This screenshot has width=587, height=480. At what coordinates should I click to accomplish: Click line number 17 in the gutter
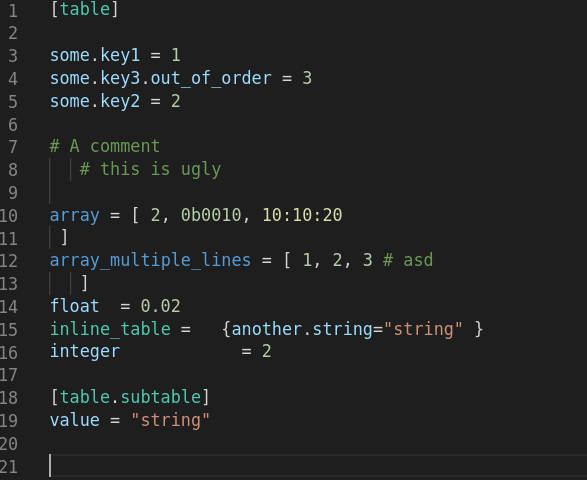(8, 375)
